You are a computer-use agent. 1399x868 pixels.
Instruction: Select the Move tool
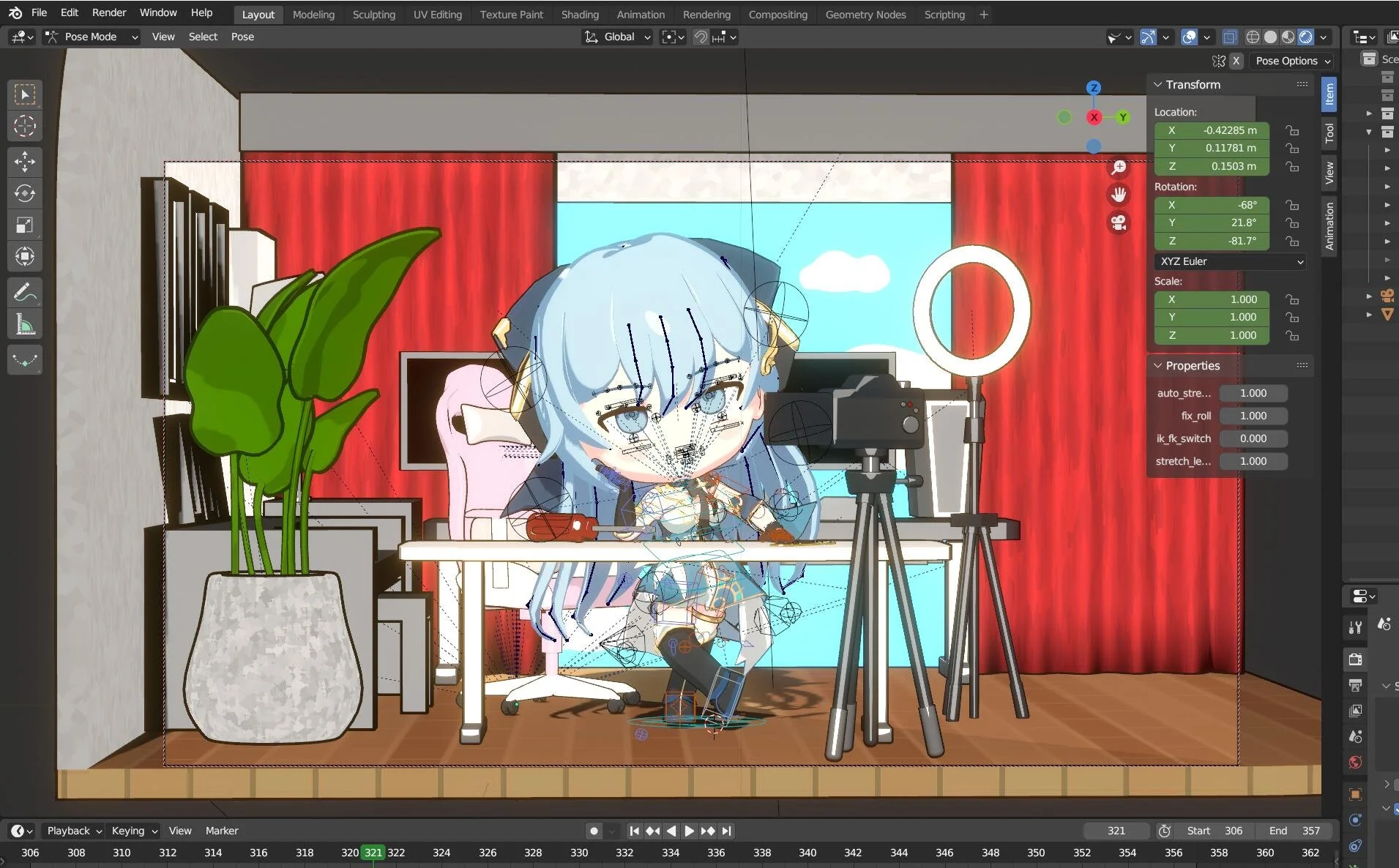click(25, 162)
